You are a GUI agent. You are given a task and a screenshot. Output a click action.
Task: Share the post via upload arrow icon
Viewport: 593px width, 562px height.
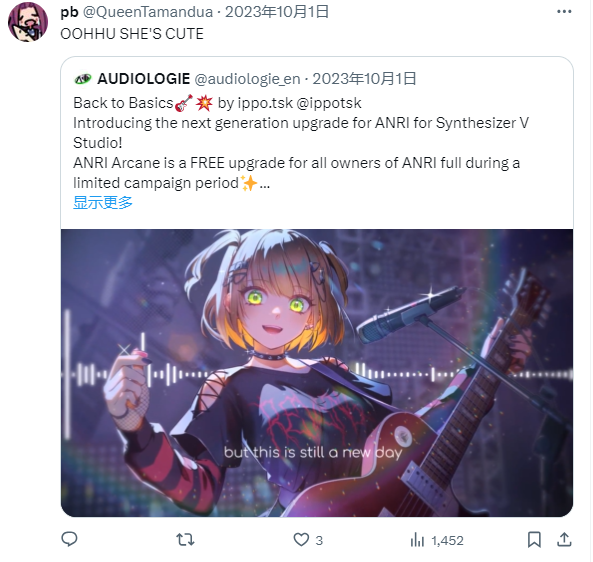[564, 539]
